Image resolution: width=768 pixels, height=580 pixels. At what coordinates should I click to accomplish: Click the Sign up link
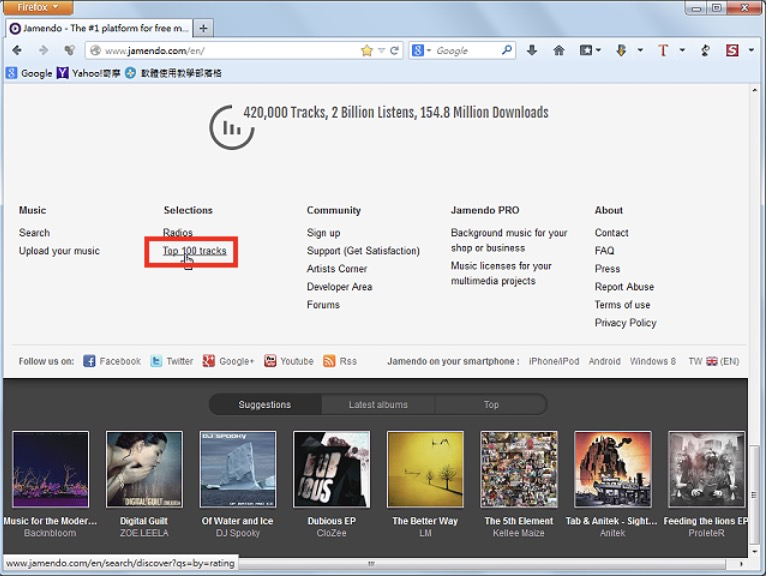pyautogui.click(x=323, y=233)
